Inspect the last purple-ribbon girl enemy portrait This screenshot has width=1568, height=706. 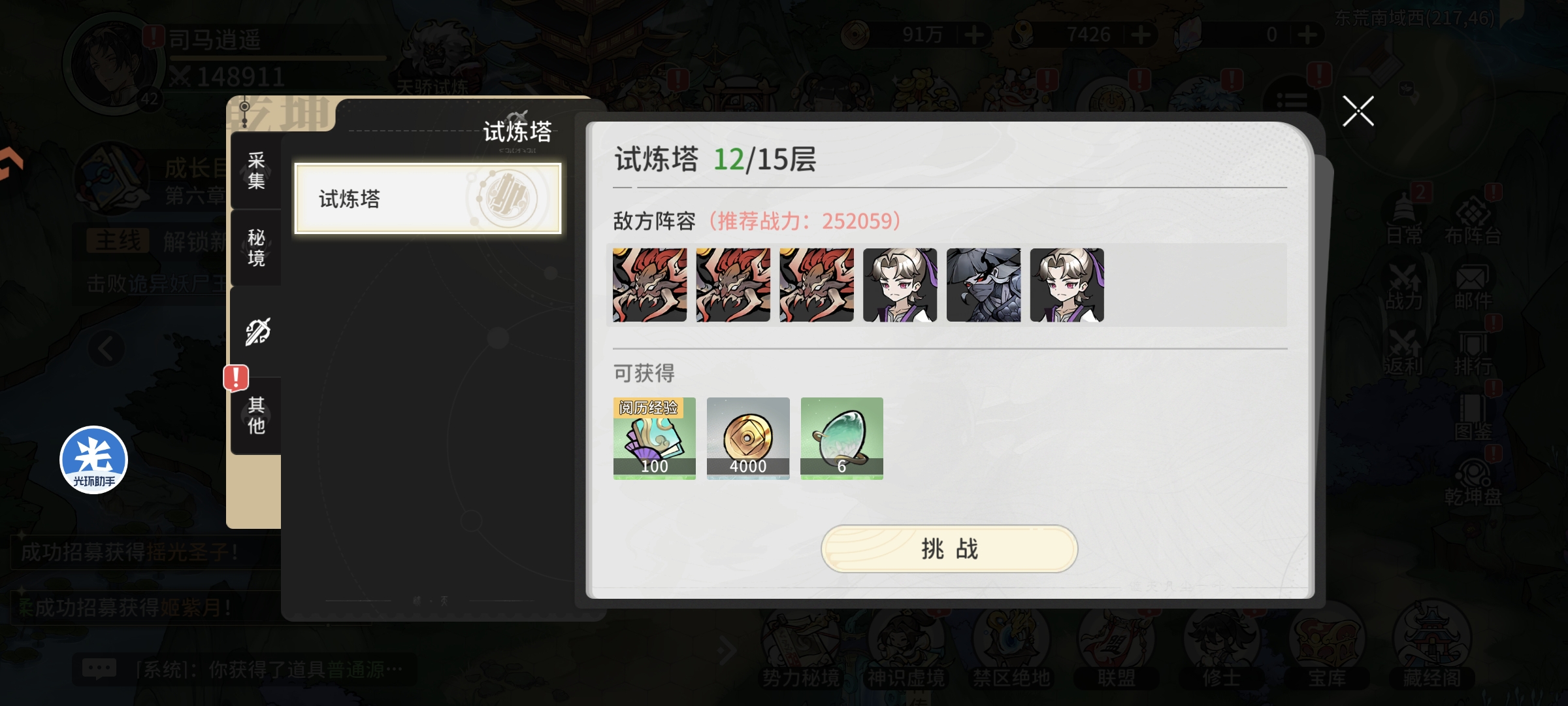click(1068, 285)
